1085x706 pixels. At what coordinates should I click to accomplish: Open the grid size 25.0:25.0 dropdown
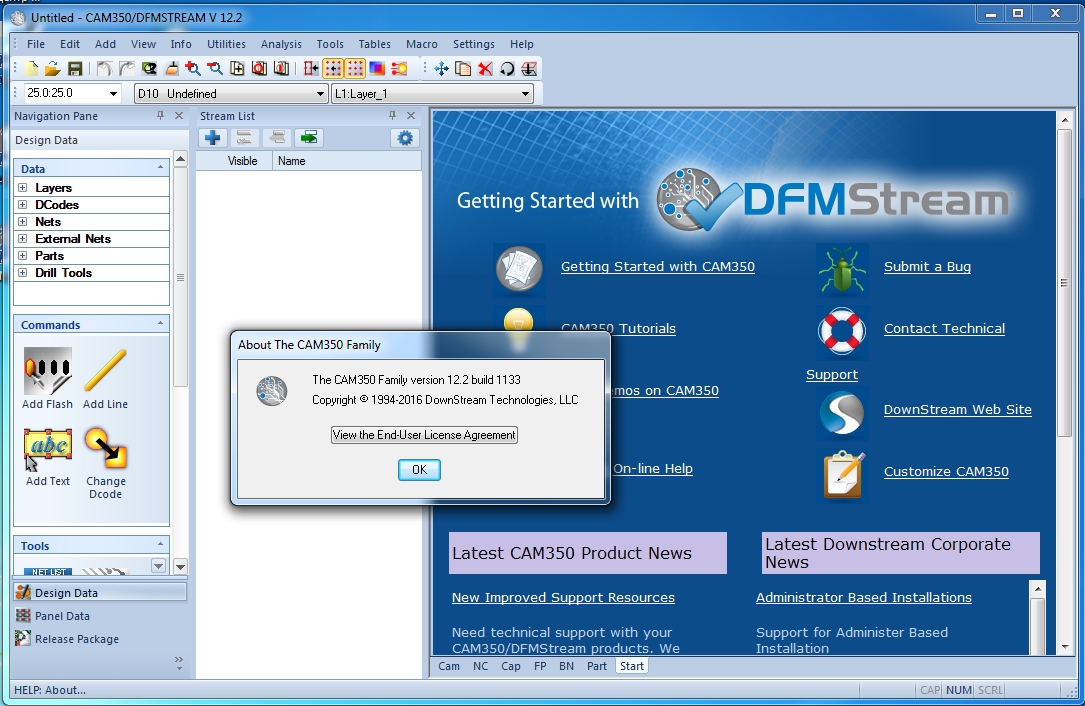click(x=113, y=93)
